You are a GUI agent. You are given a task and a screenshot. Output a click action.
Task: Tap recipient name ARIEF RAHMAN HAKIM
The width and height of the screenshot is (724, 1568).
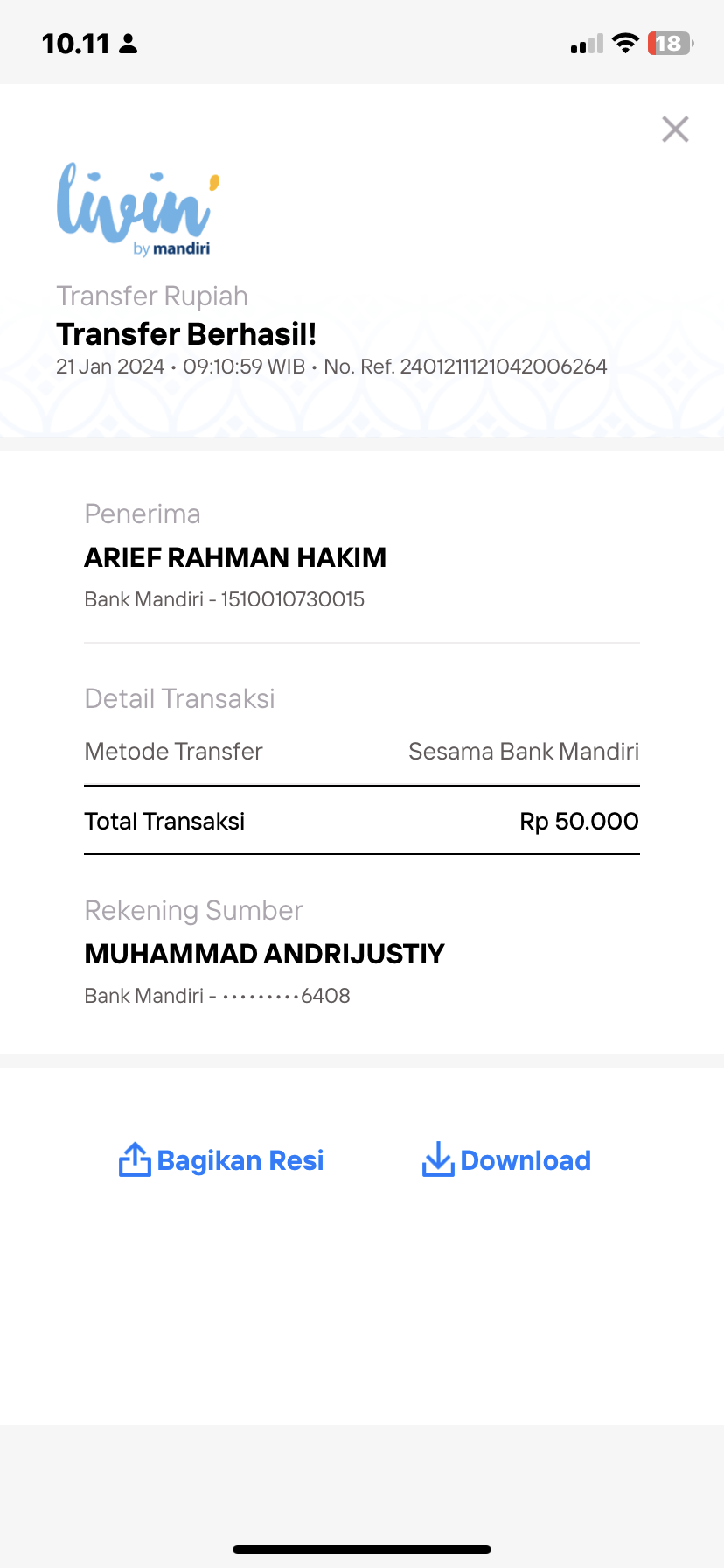[x=235, y=557]
